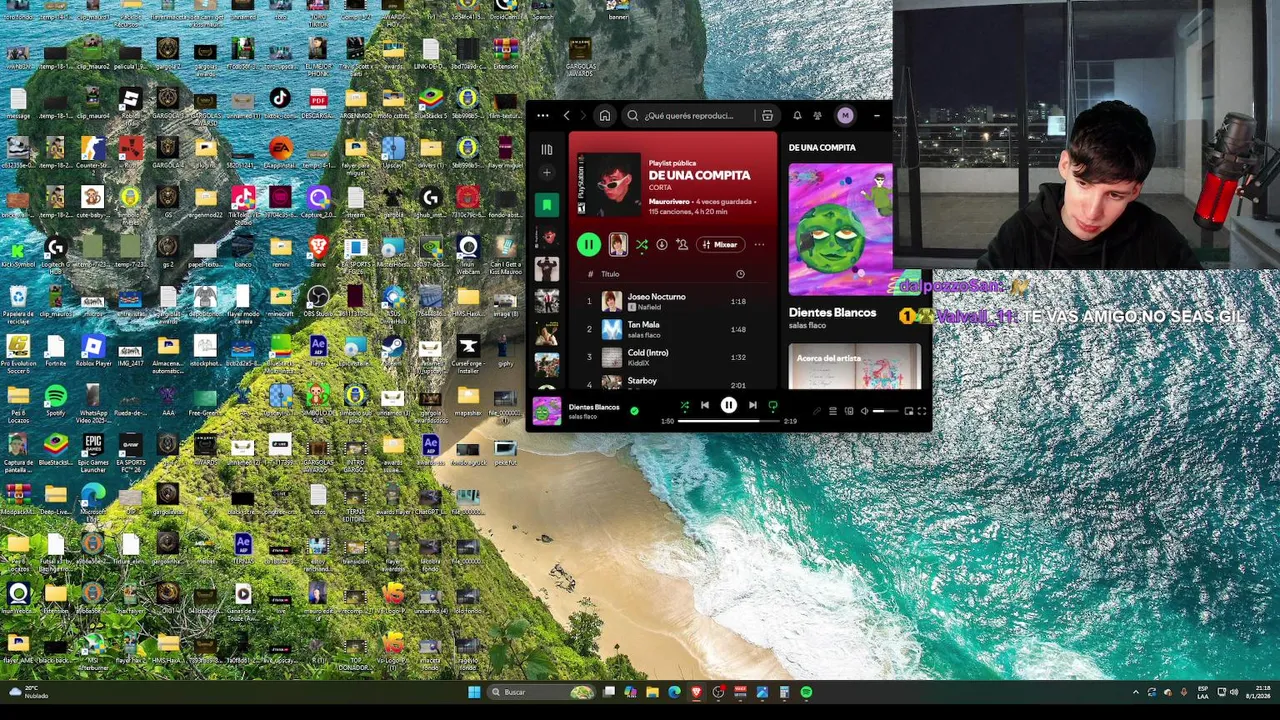The height and width of the screenshot is (720, 1280).
Task: Skip to previous track
Action: click(x=705, y=405)
